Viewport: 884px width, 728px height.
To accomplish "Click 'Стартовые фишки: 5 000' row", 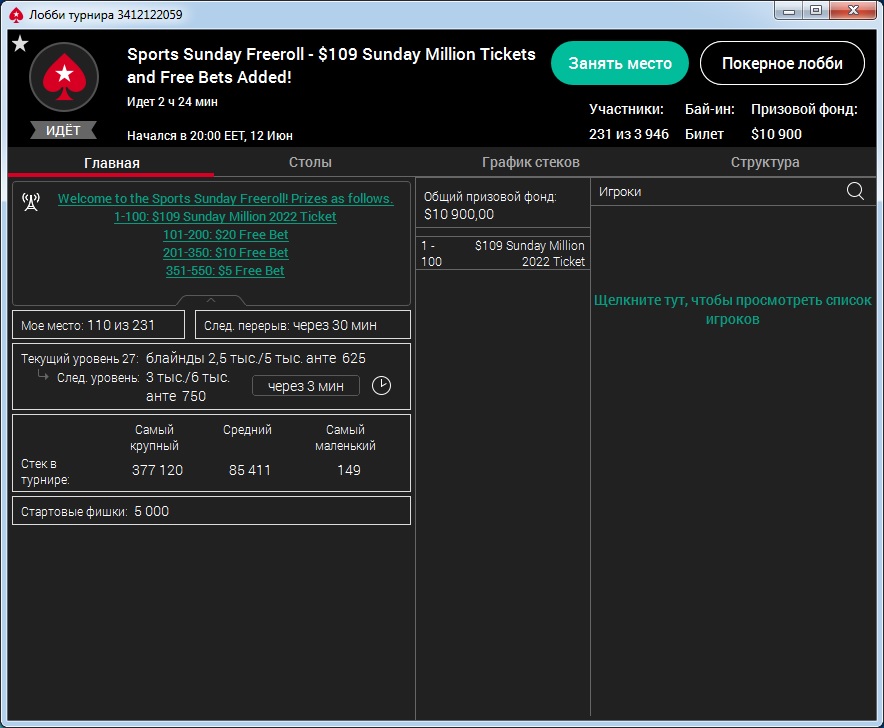I will pyautogui.click(x=211, y=511).
